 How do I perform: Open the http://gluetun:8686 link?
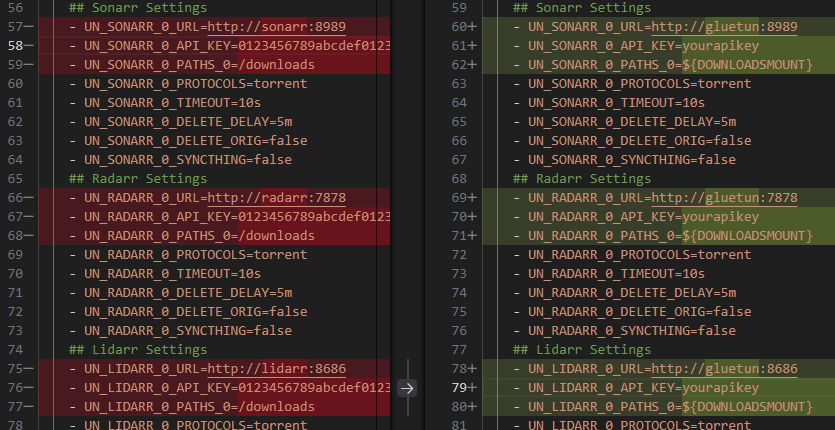pyautogui.click(x=724, y=369)
